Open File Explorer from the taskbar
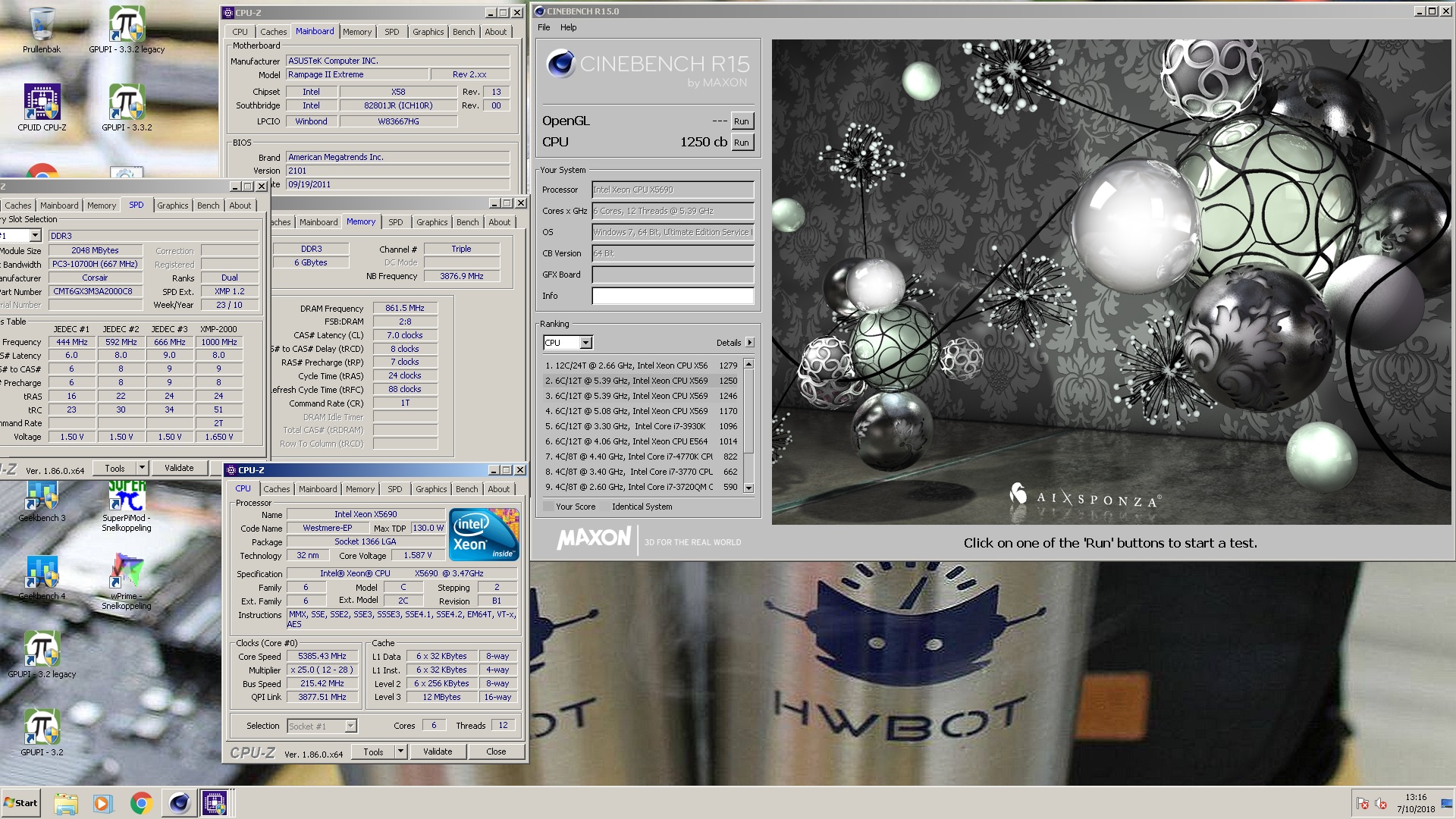This screenshot has height=819, width=1456. (66, 803)
